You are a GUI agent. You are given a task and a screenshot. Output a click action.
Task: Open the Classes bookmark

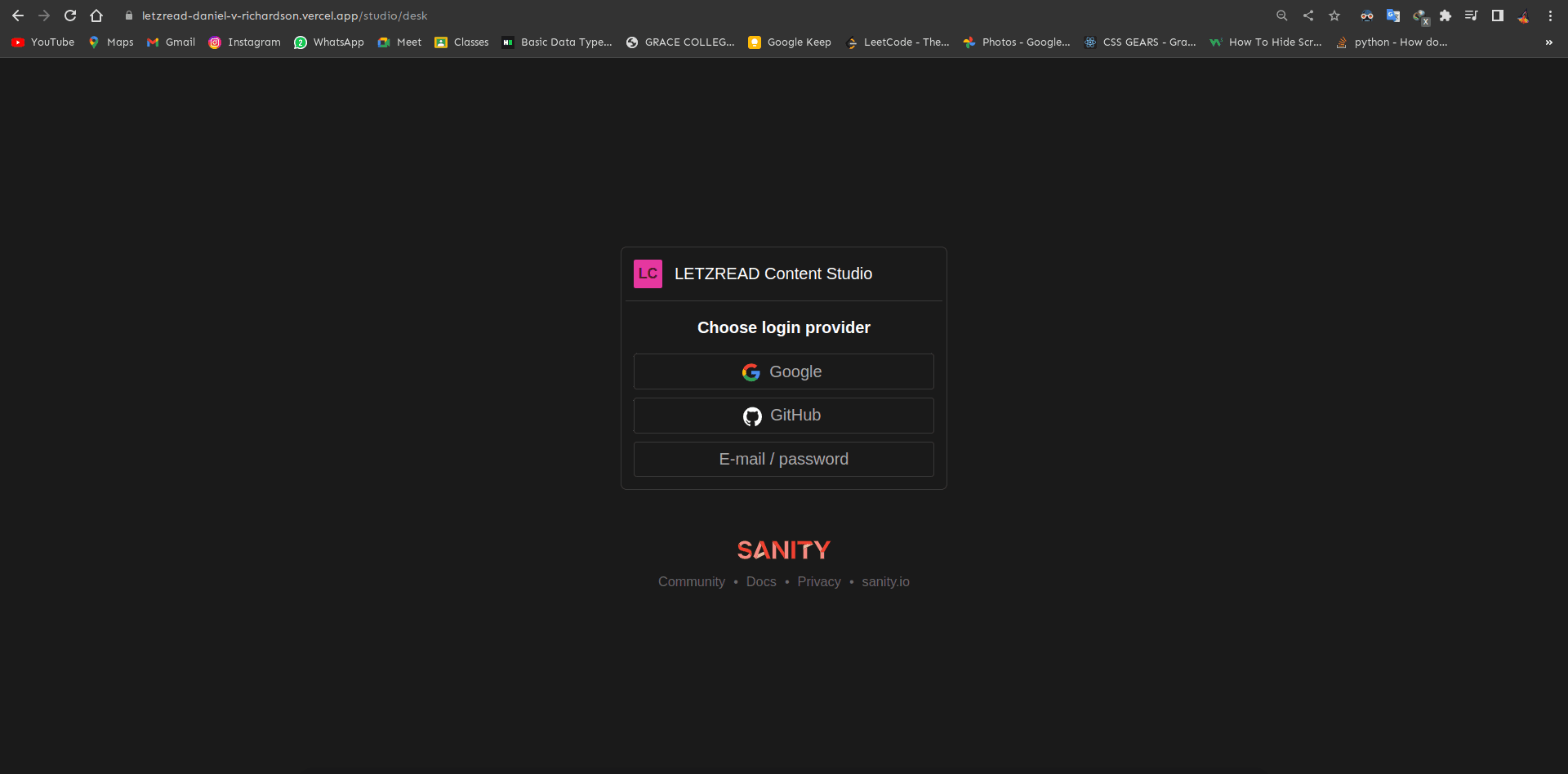point(462,42)
